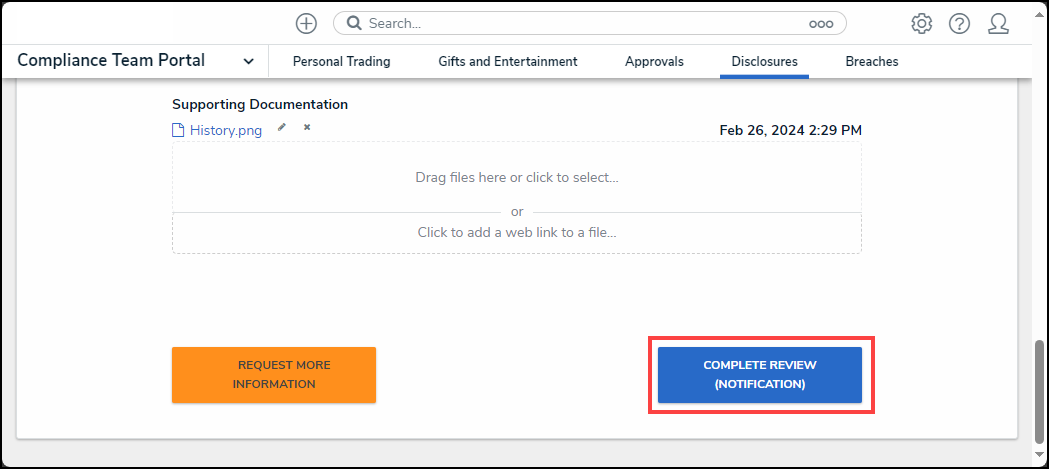Edit History.png with the pencil icon
The width and height of the screenshot is (1049, 469).
point(282,127)
